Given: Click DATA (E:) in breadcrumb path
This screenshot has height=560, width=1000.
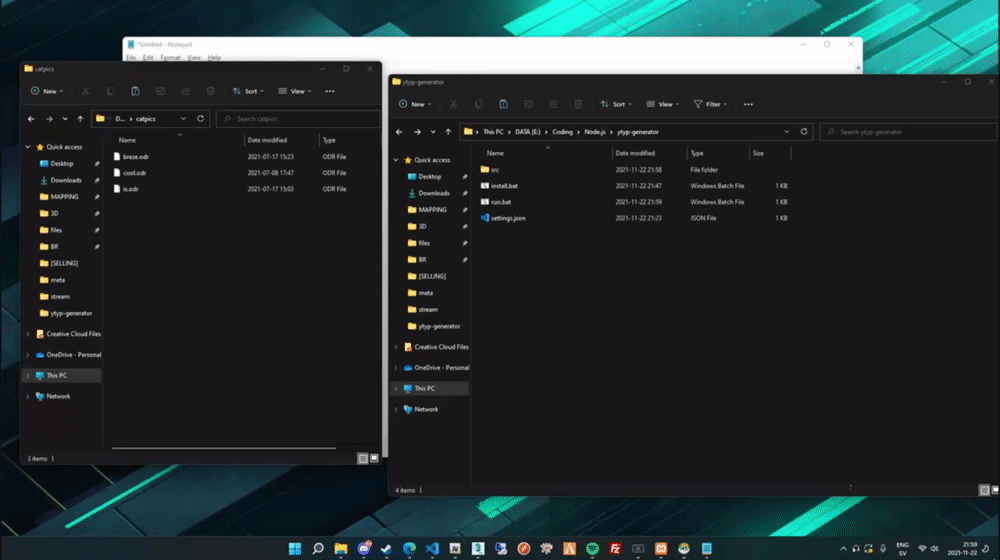Looking at the screenshot, I should (x=527, y=132).
